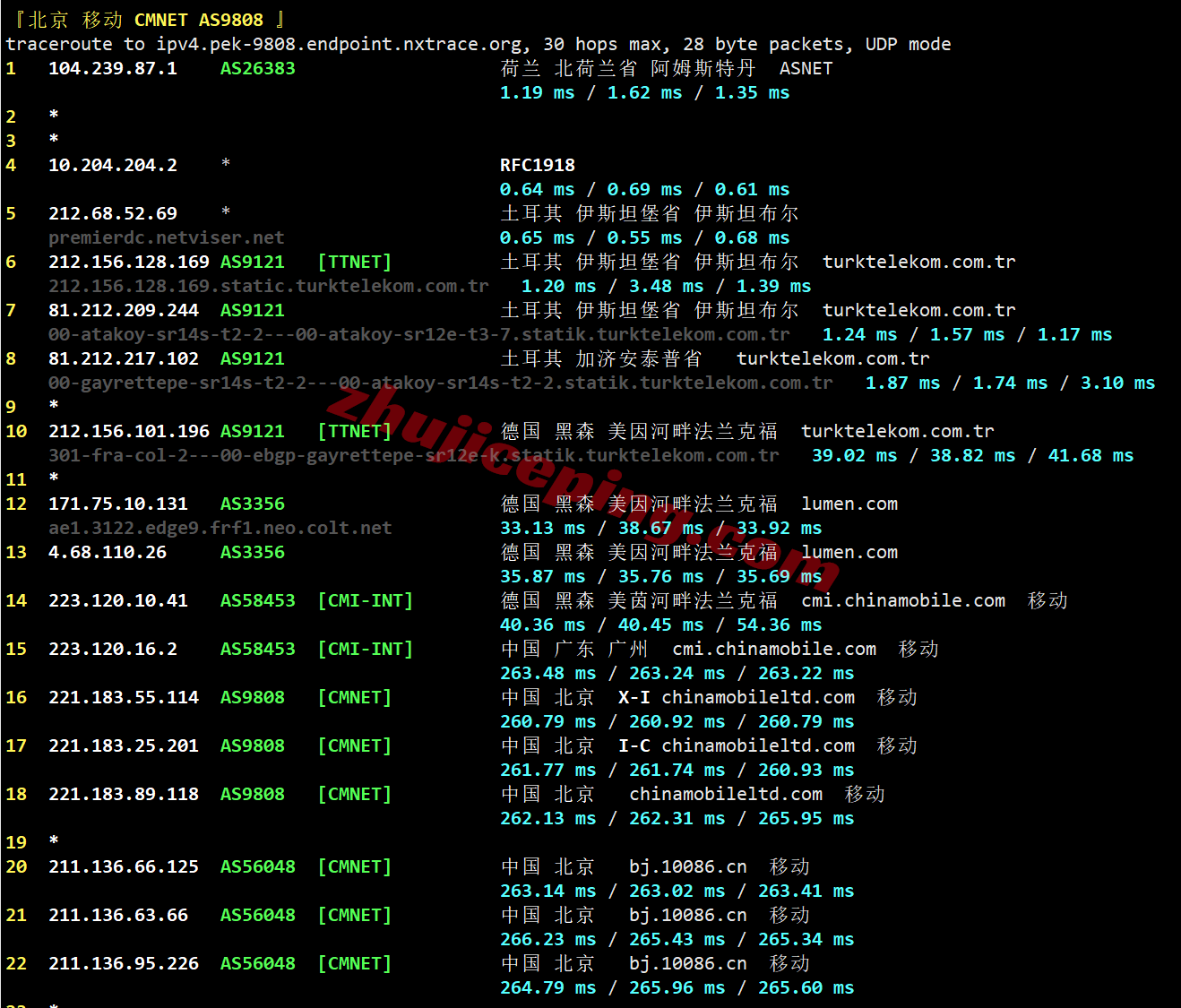Select hop 8 IP 81.212.217.102

(124, 358)
